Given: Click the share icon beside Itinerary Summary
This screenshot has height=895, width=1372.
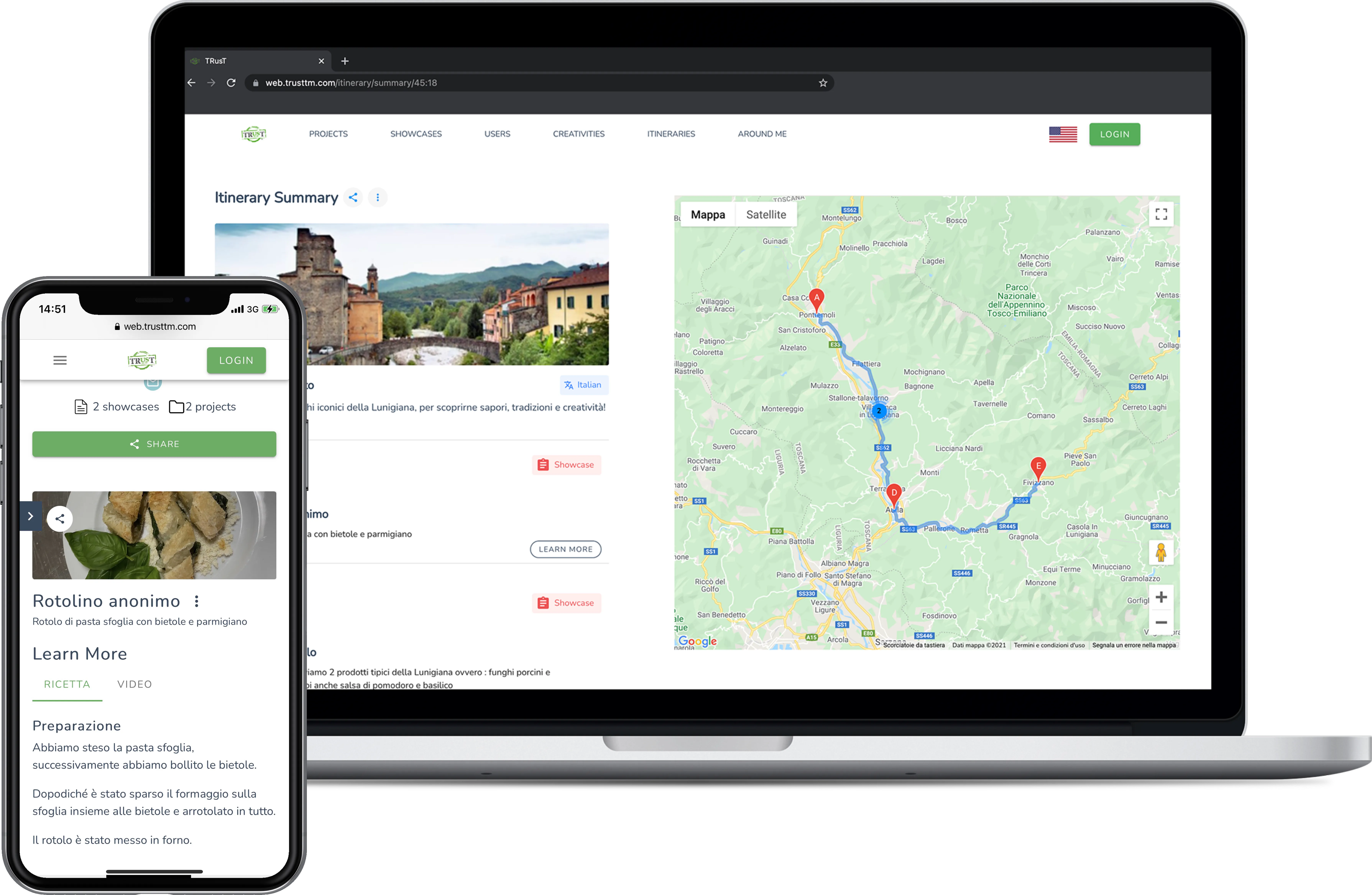Looking at the screenshot, I should point(353,197).
